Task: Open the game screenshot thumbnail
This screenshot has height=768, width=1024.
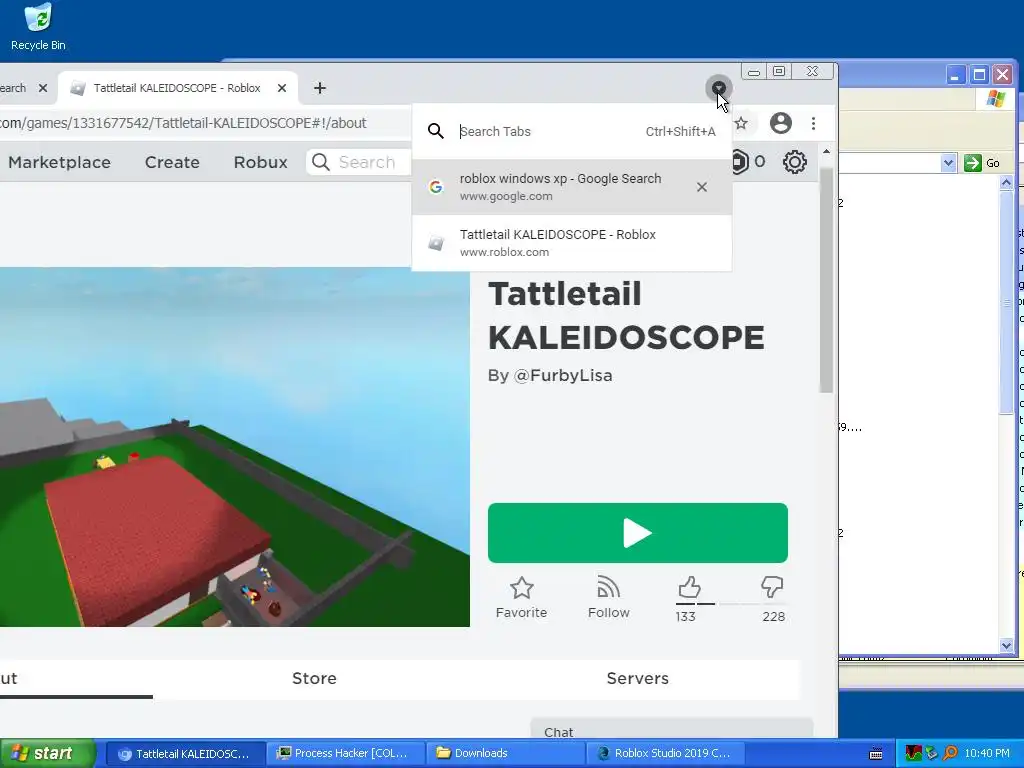Action: (234, 447)
